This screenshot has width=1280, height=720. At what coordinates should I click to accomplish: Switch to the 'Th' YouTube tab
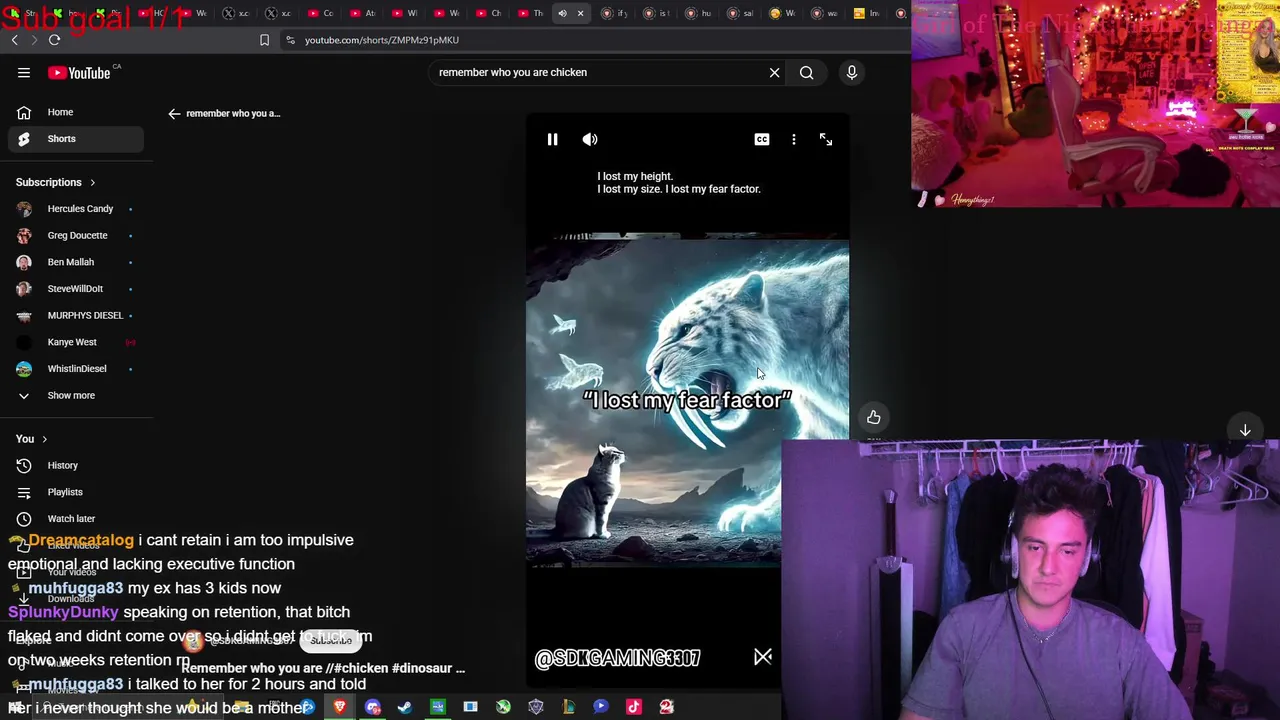pyautogui.click(x=532, y=13)
